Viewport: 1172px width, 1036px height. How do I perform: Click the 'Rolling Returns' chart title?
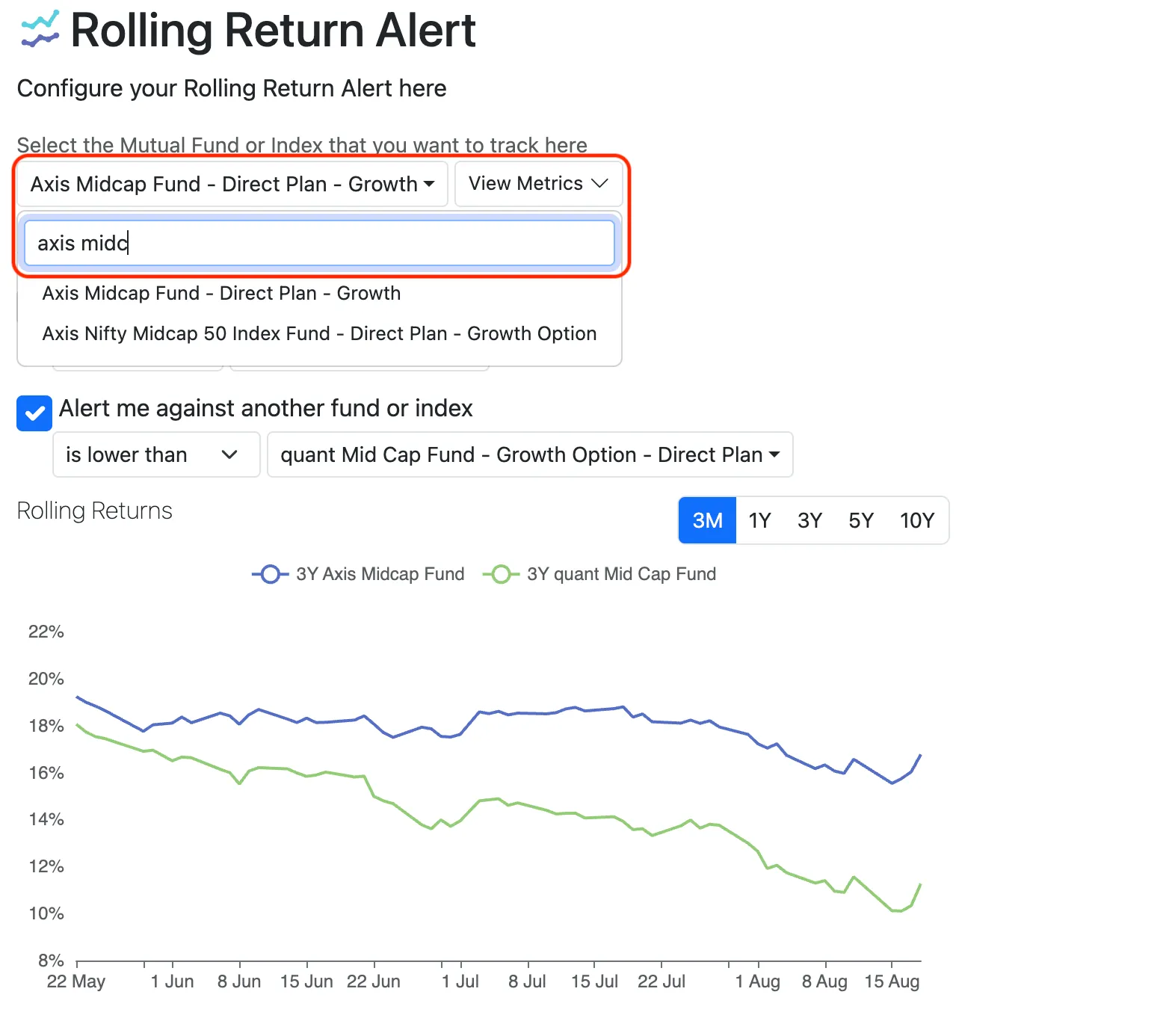tap(95, 511)
